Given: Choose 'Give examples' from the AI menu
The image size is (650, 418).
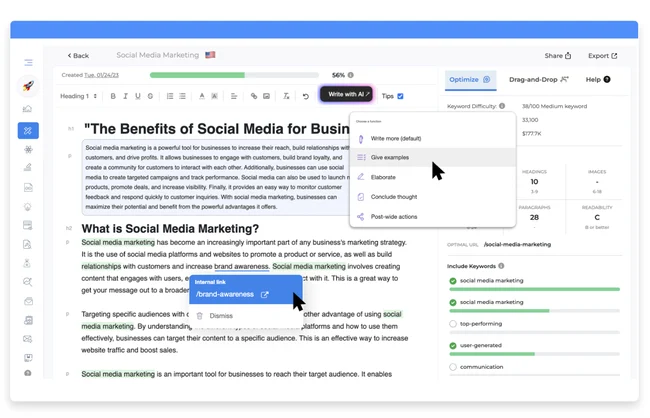Looking at the screenshot, I should point(390,157).
